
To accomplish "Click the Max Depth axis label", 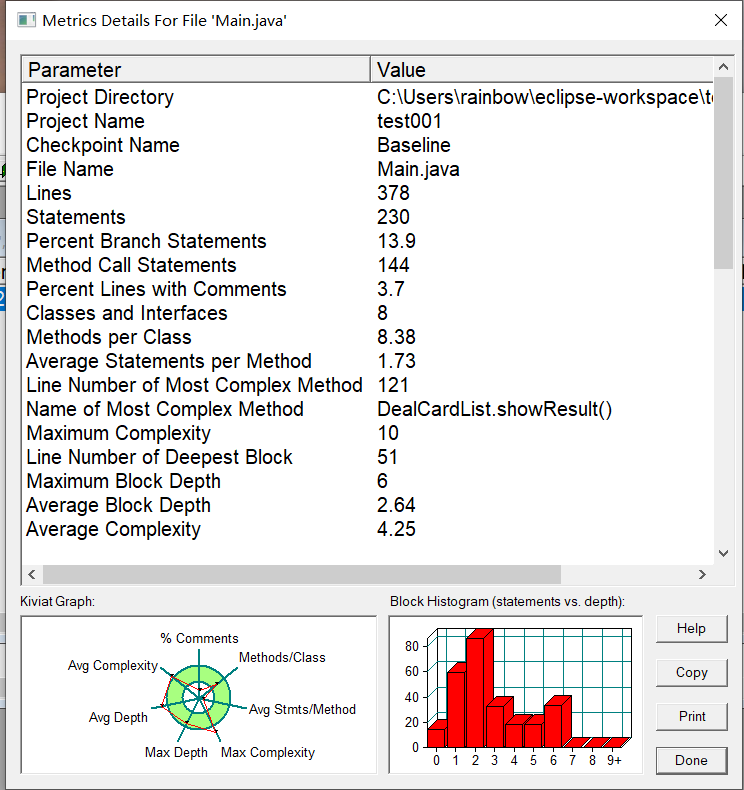I will pyautogui.click(x=176, y=753).
